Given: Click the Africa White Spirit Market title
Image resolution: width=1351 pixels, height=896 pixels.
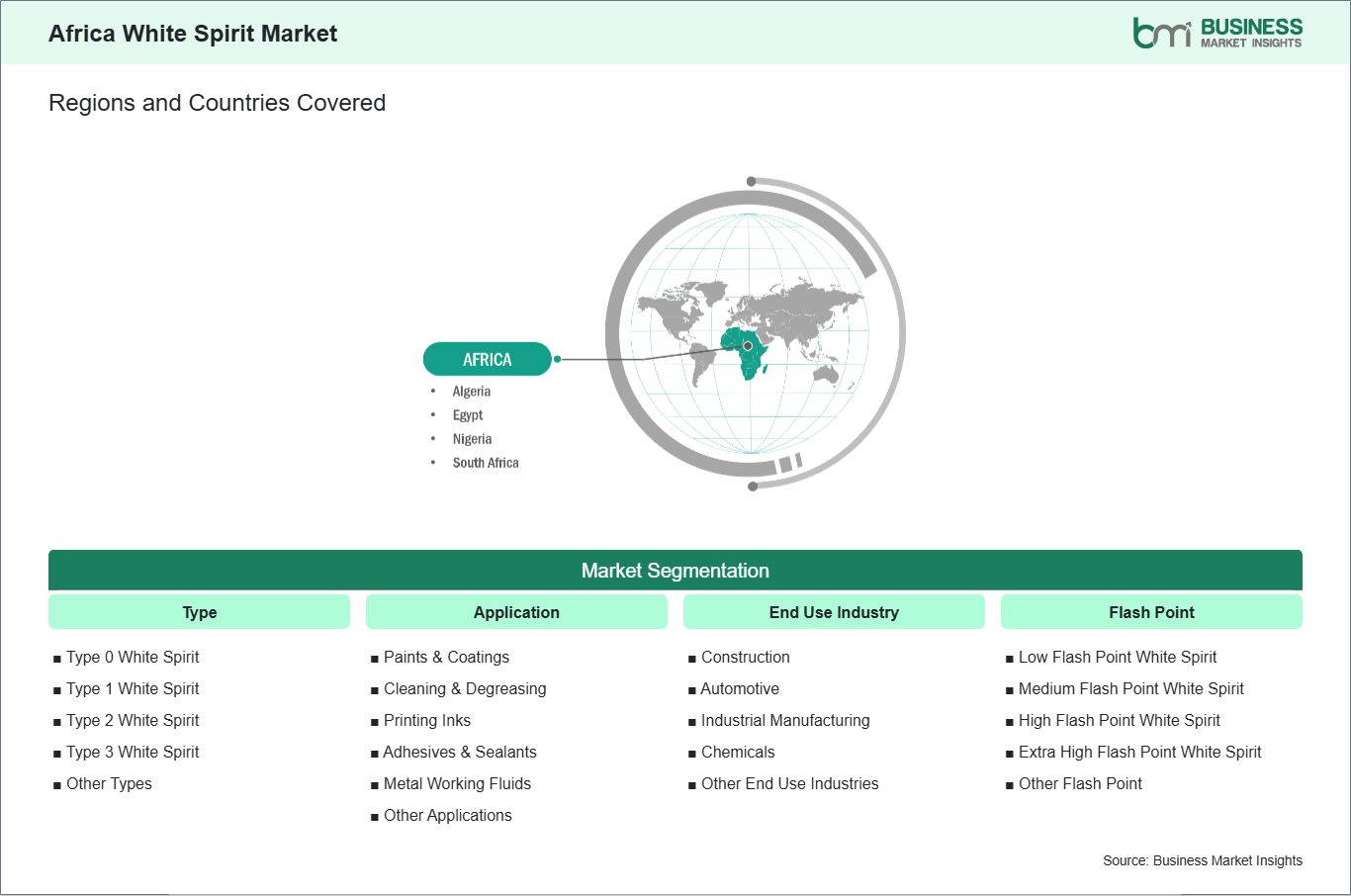Looking at the screenshot, I should click(193, 34).
